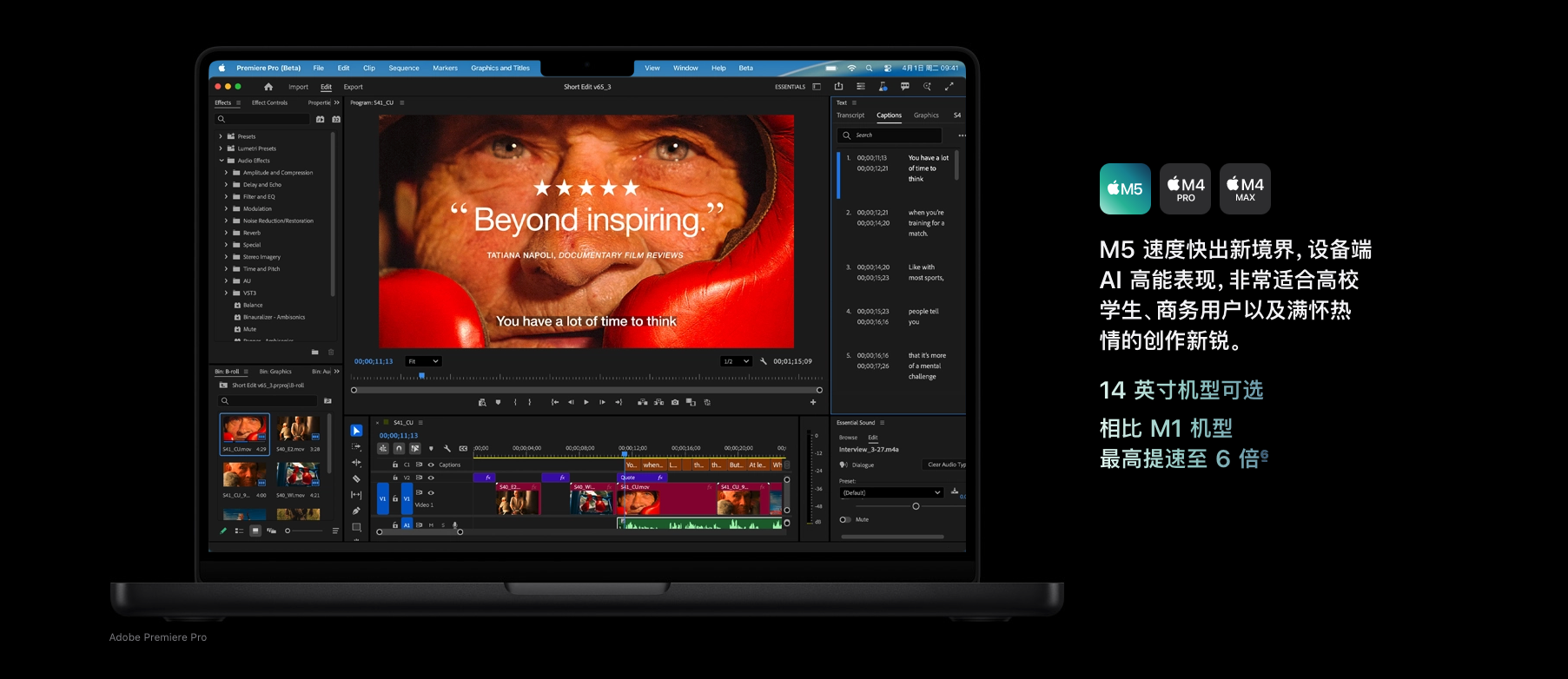Image resolution: width=1568 pixels, height=679 pixels.
Task: Open the (Default) preset dropdown
Action: coord(890,492)
